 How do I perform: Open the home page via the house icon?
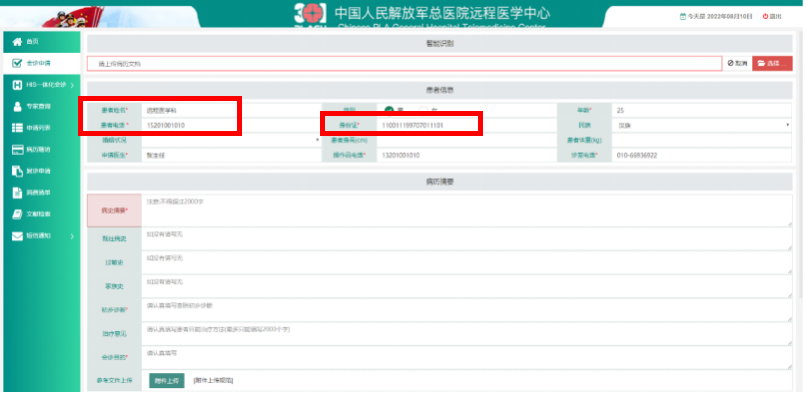click(17, 42)
